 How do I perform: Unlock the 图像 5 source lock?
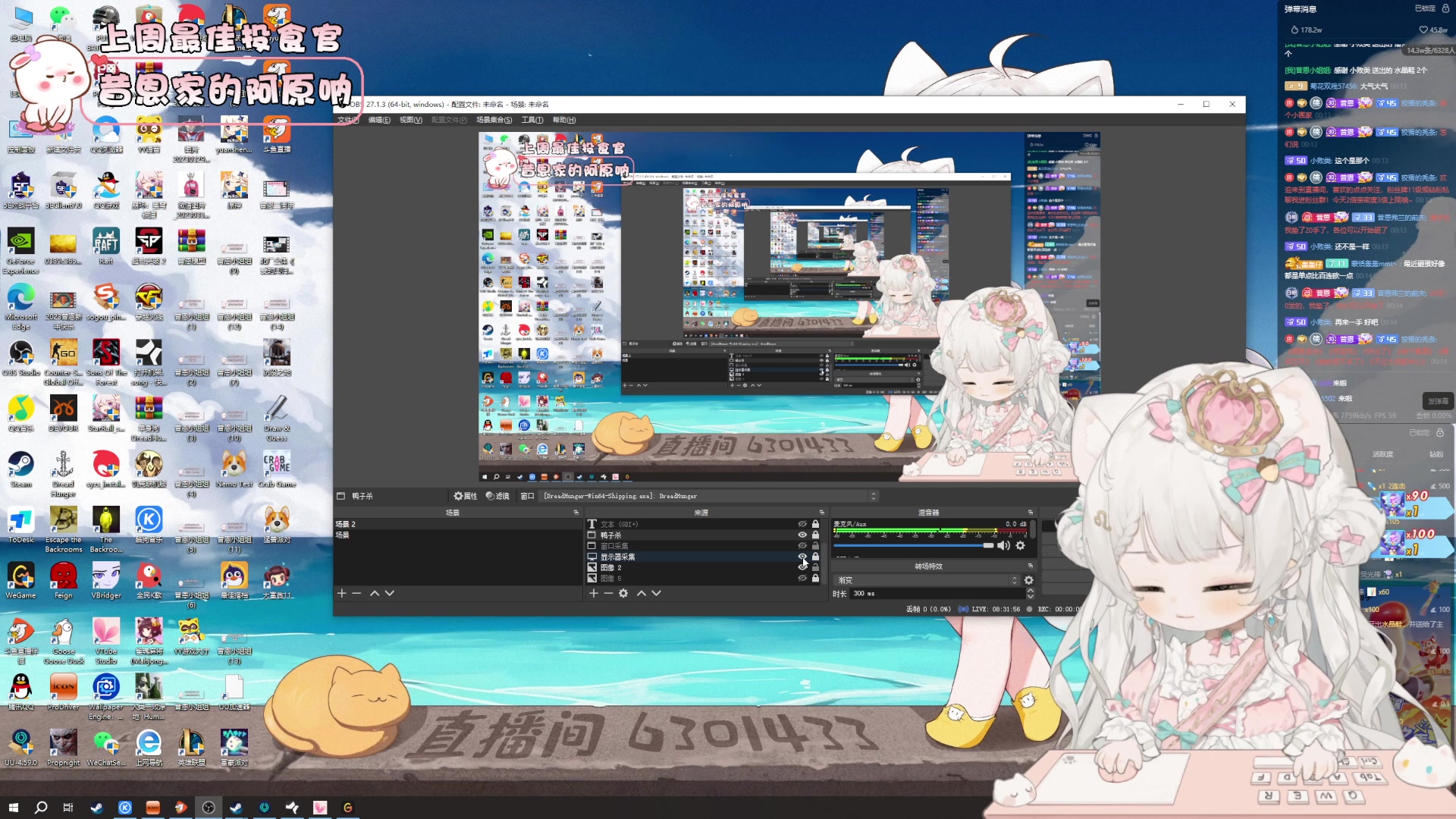click(x=816, y=578)
